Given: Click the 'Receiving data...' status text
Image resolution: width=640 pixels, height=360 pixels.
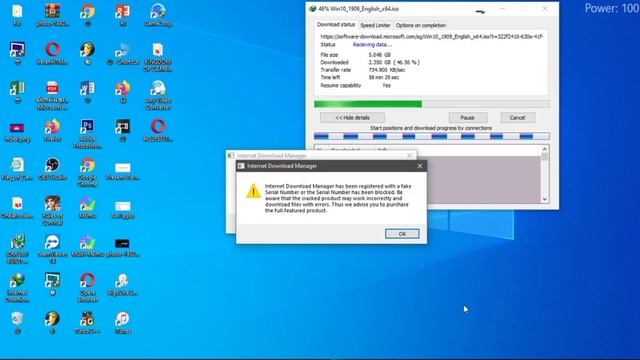Looking at the screenshot, I should point(372,44).
